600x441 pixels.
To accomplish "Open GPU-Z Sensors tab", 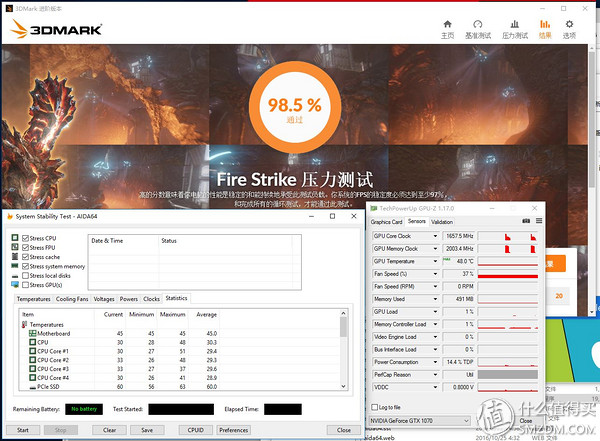I will click(x=417, y=221).
